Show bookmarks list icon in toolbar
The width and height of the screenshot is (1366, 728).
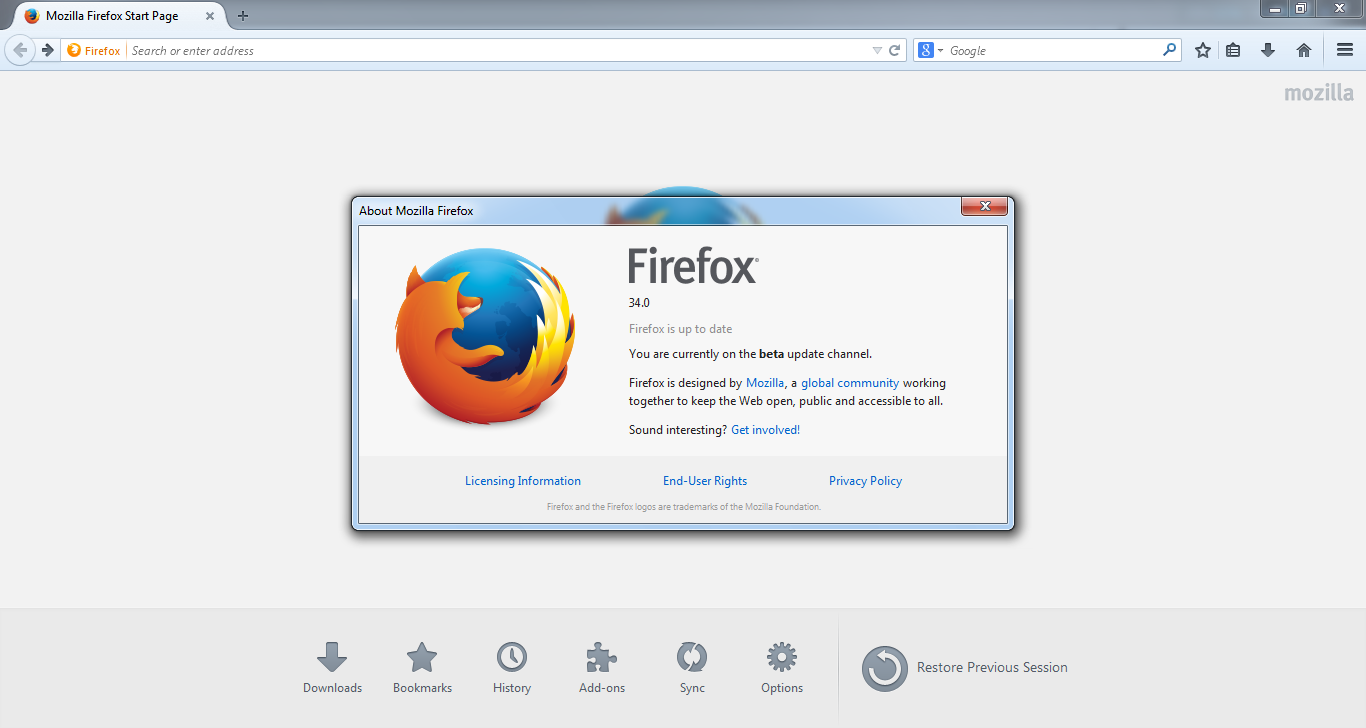[1233, 50]
